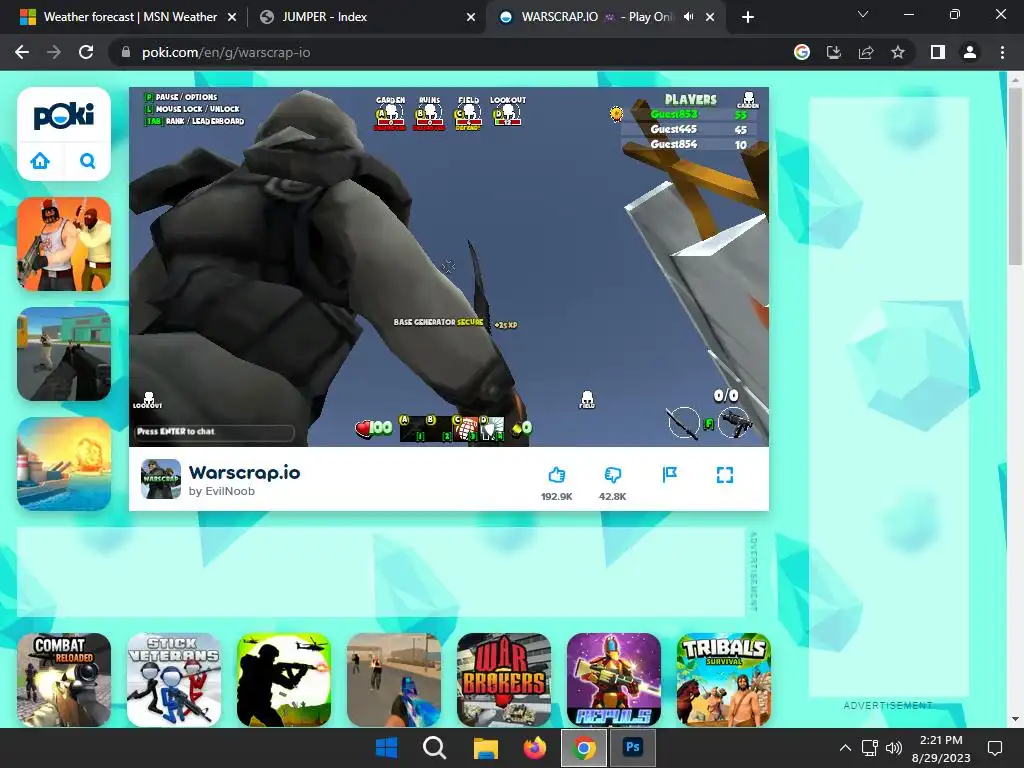Open File Explorer from taskbar
The height and width of the screenshot is (768, 1024).
[485, 748]
